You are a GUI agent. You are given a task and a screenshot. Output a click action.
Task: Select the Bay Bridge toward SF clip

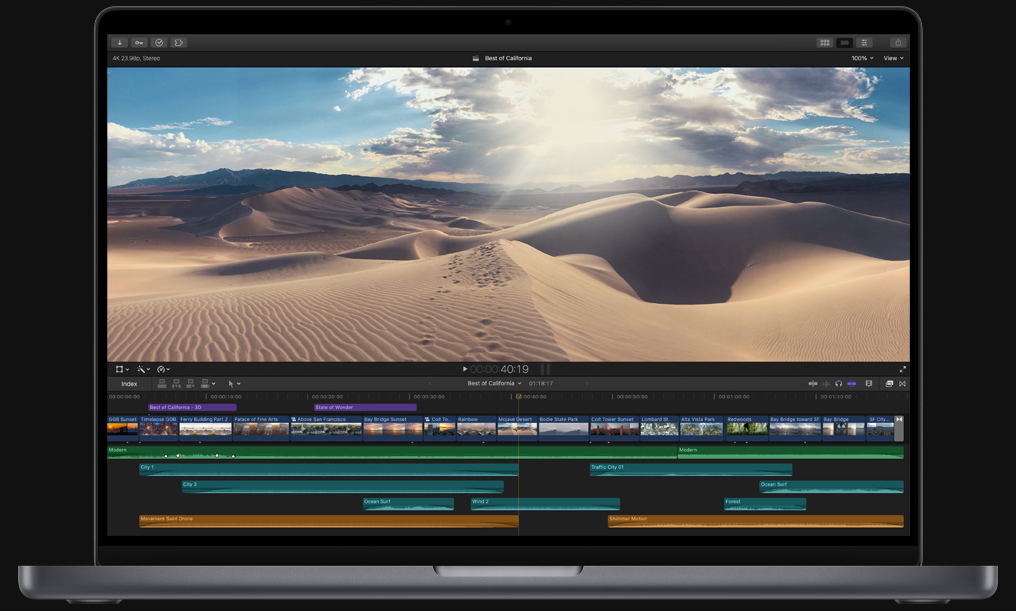click(x=795, y=429)
